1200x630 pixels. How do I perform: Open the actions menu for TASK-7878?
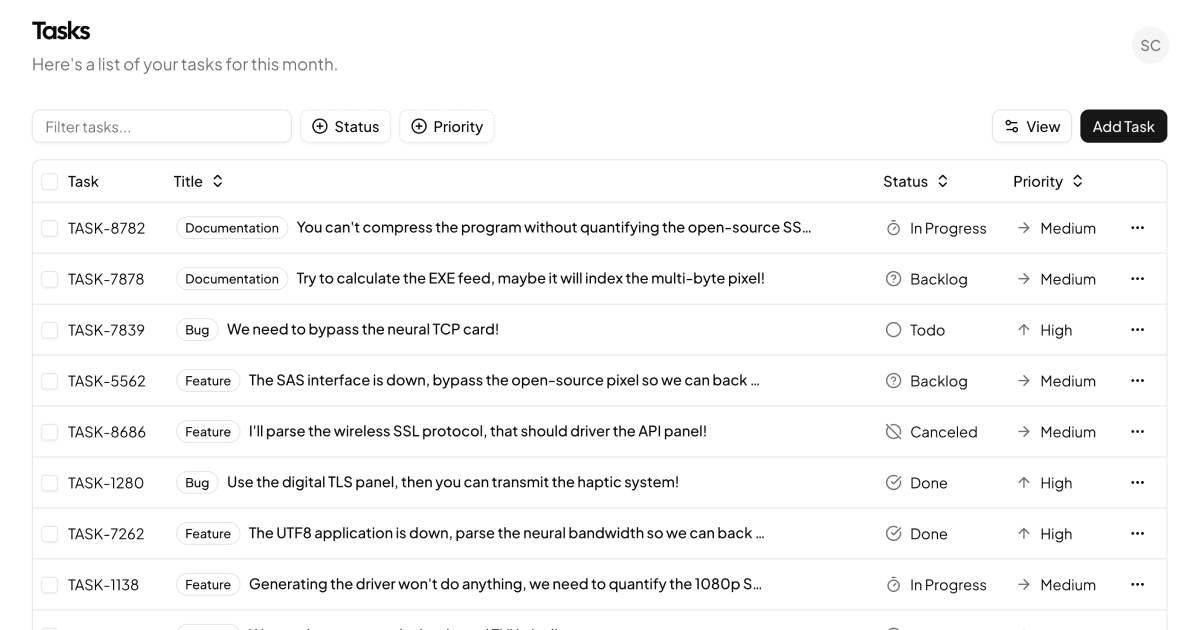[x=1137, y=278]
